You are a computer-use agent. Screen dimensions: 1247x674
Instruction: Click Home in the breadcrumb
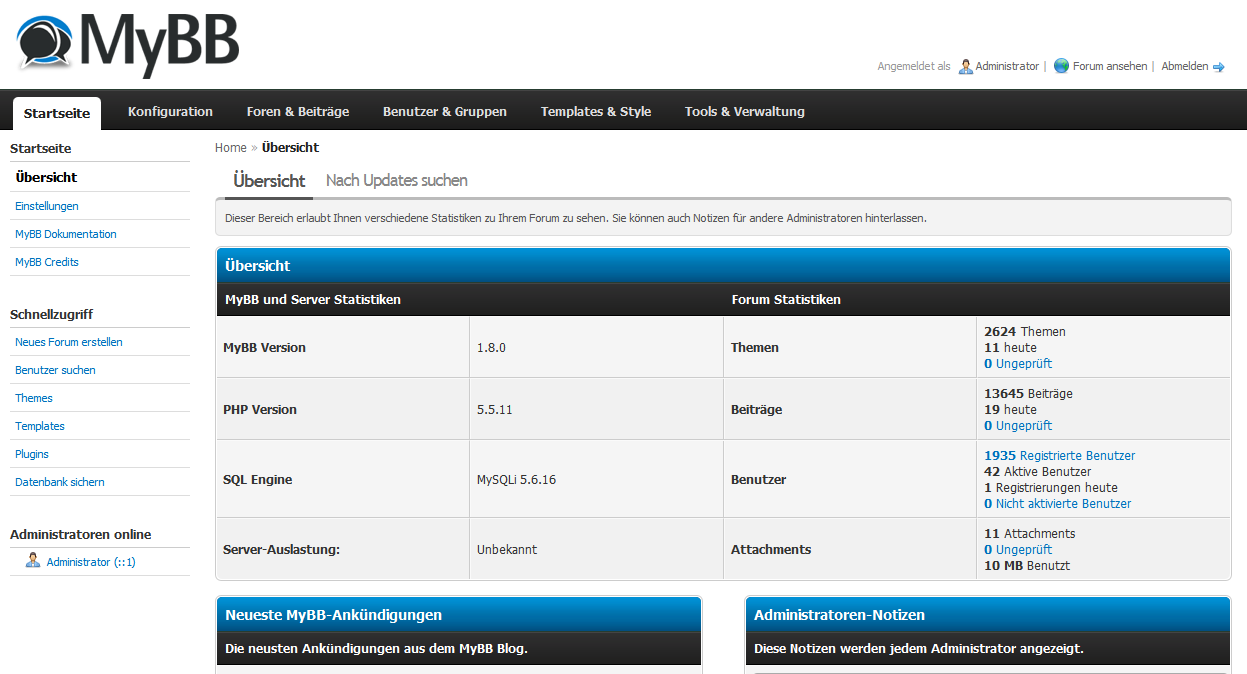pyautogui.click(x=231, y=148)
